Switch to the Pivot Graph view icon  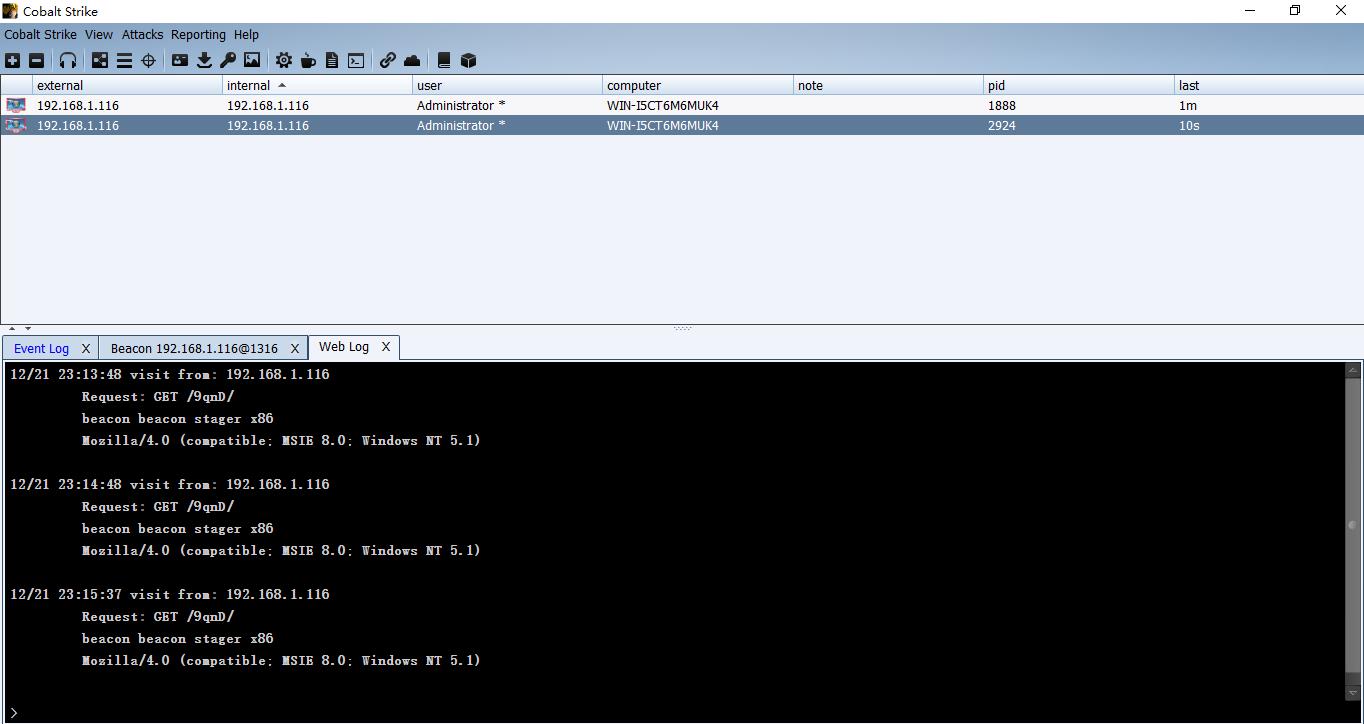pos(100,61)
